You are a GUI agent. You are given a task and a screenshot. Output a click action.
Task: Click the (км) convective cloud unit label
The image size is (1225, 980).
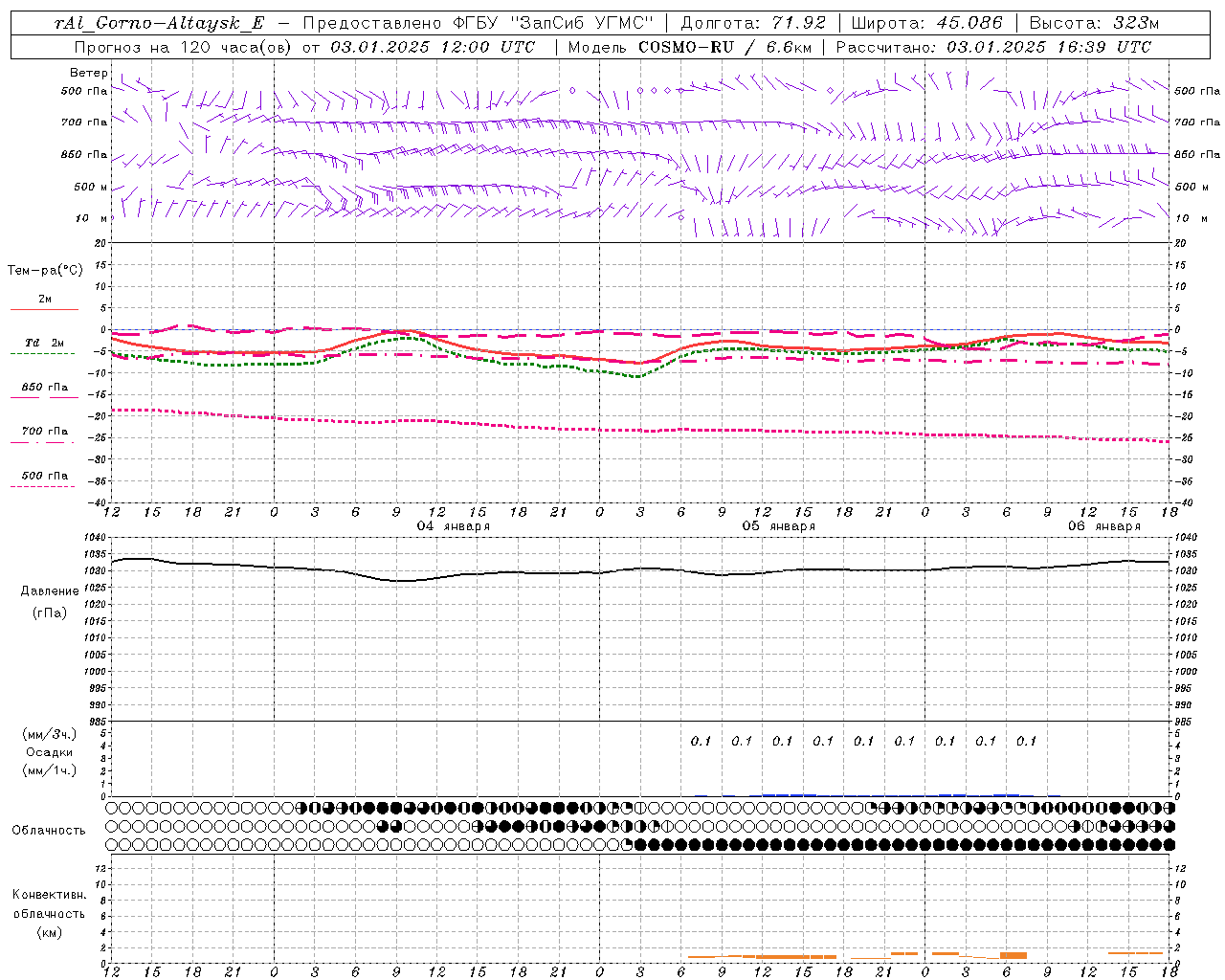49,932
